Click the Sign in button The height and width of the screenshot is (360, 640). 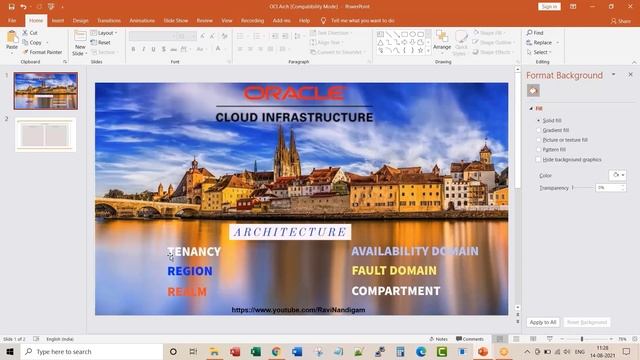point(549,7)
